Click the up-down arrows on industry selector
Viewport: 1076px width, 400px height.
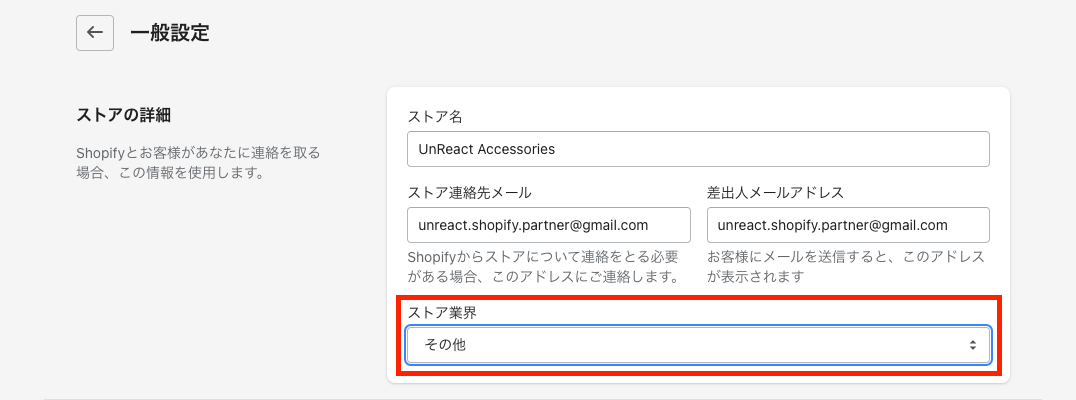[972, 345]
